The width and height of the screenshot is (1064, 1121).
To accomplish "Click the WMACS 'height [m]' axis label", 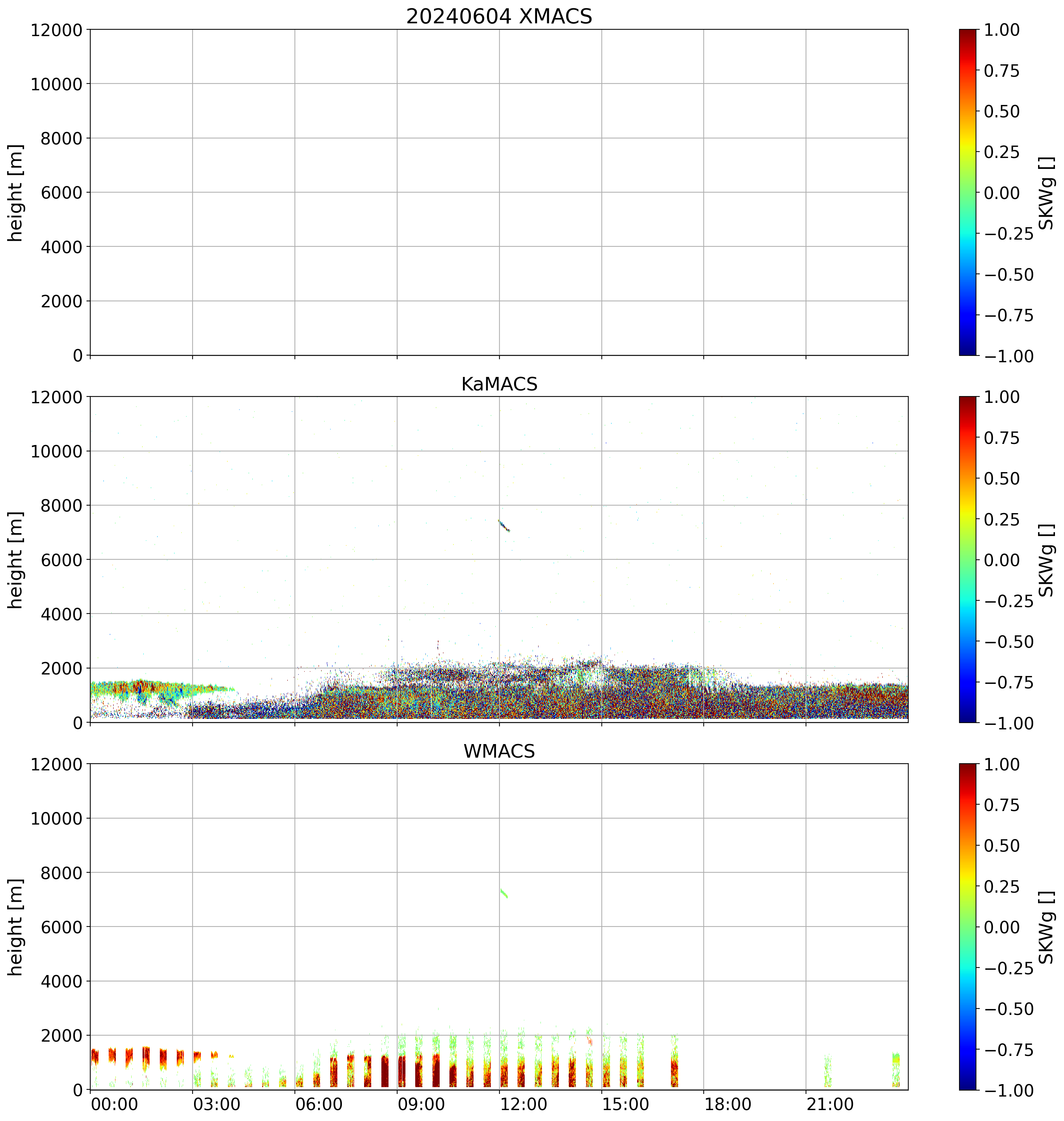I will [16, 927].
